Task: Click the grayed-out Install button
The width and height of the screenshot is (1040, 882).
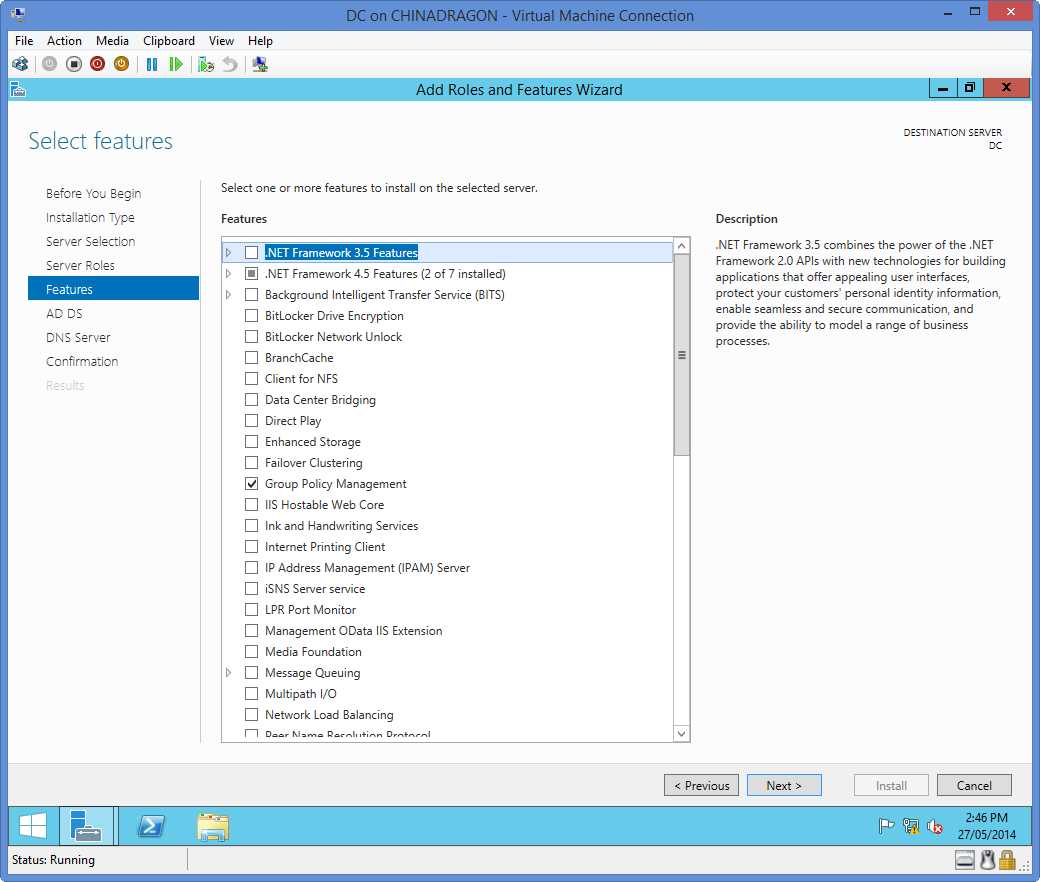Action: coord(891,785)
